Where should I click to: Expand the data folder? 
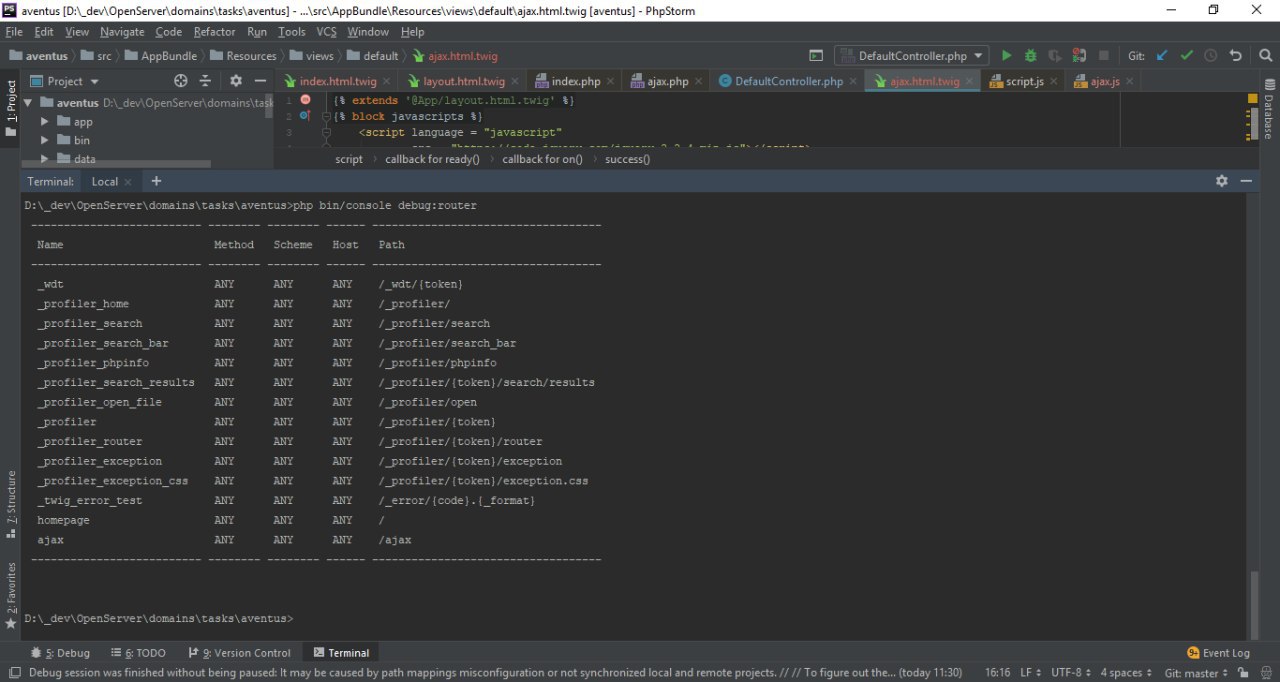coord(45,159)
